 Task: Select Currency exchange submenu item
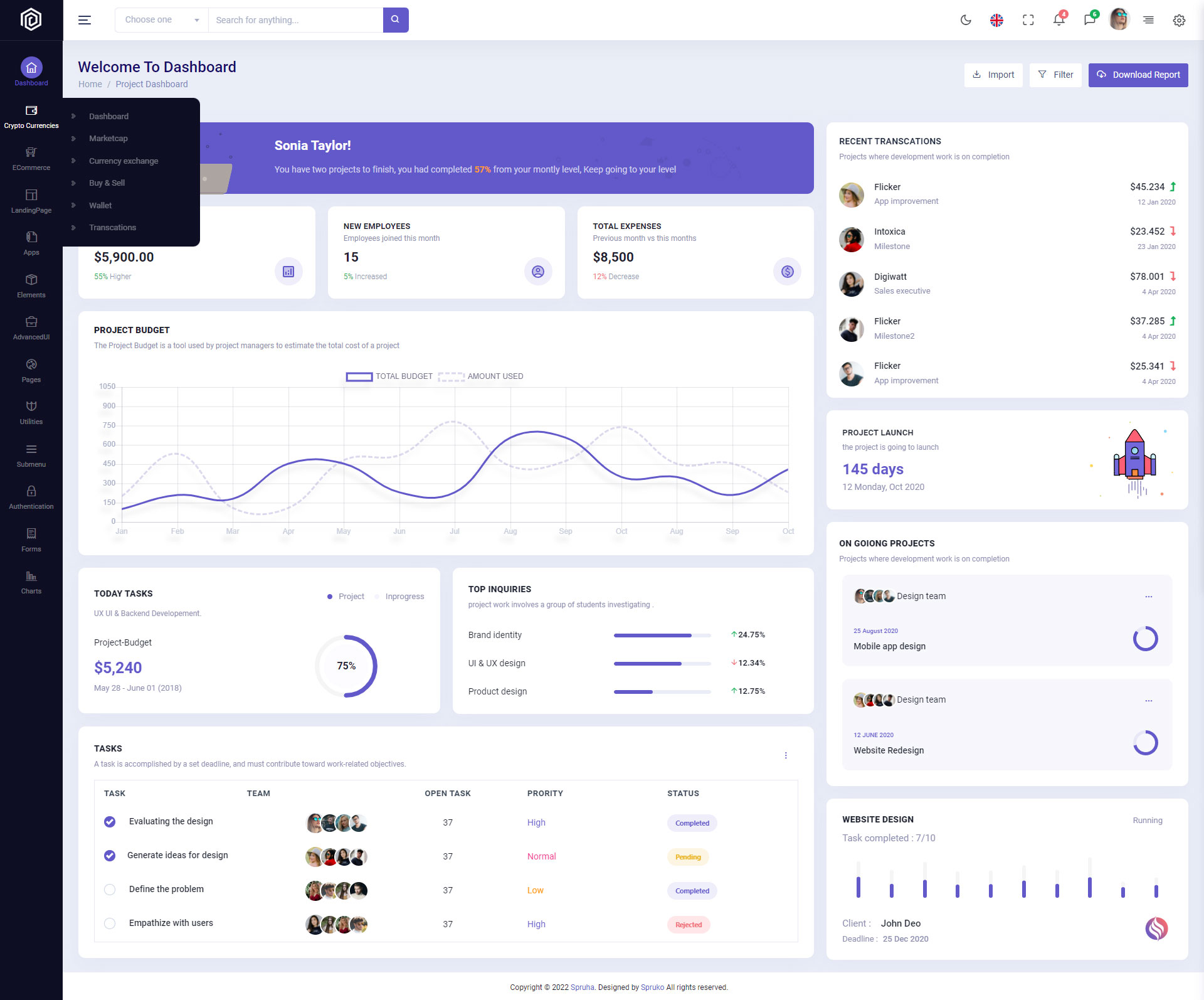124,161
